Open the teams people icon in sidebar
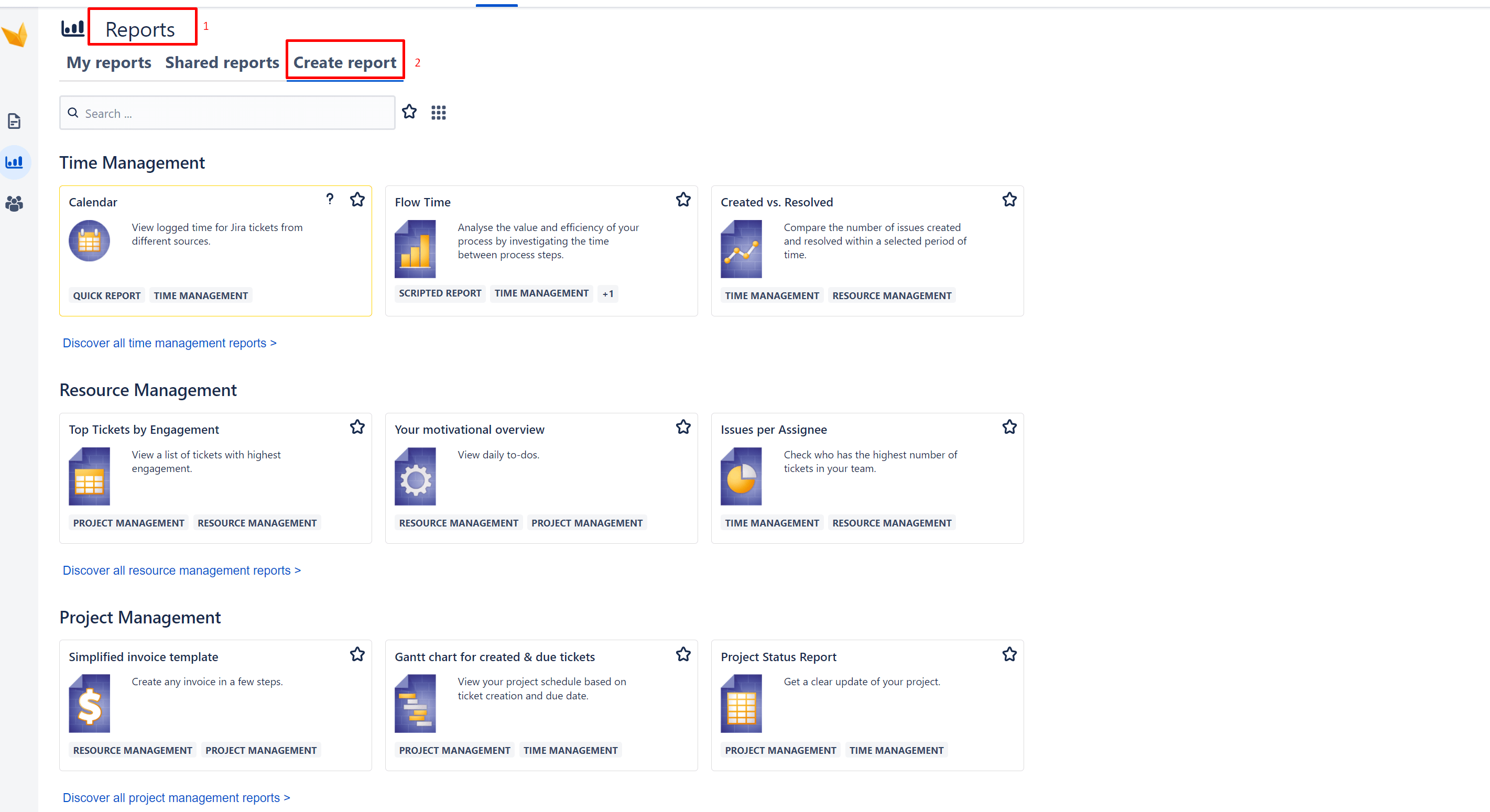The image size is (1490, 812). (x=15, y=204)
